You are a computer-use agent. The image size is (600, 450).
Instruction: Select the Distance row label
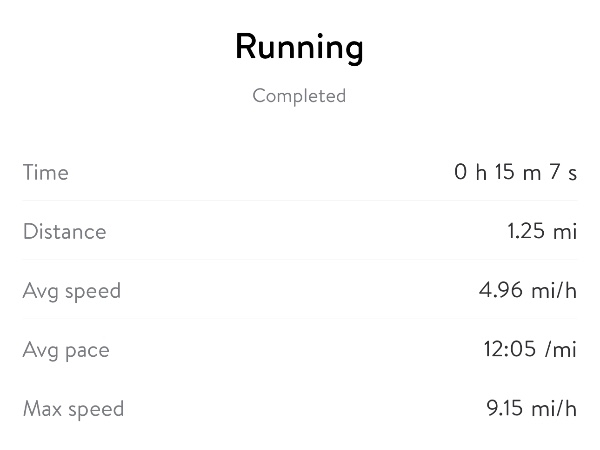click(64, 232)
